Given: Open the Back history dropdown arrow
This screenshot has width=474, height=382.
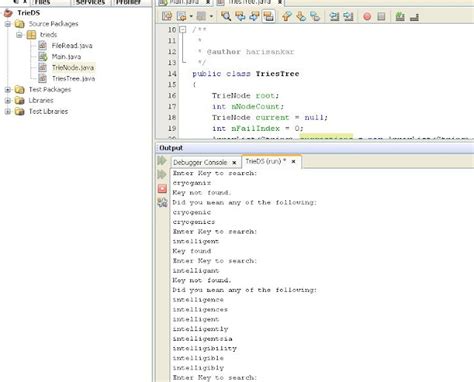Looking at the screenshot, I should tap(191, 16).
